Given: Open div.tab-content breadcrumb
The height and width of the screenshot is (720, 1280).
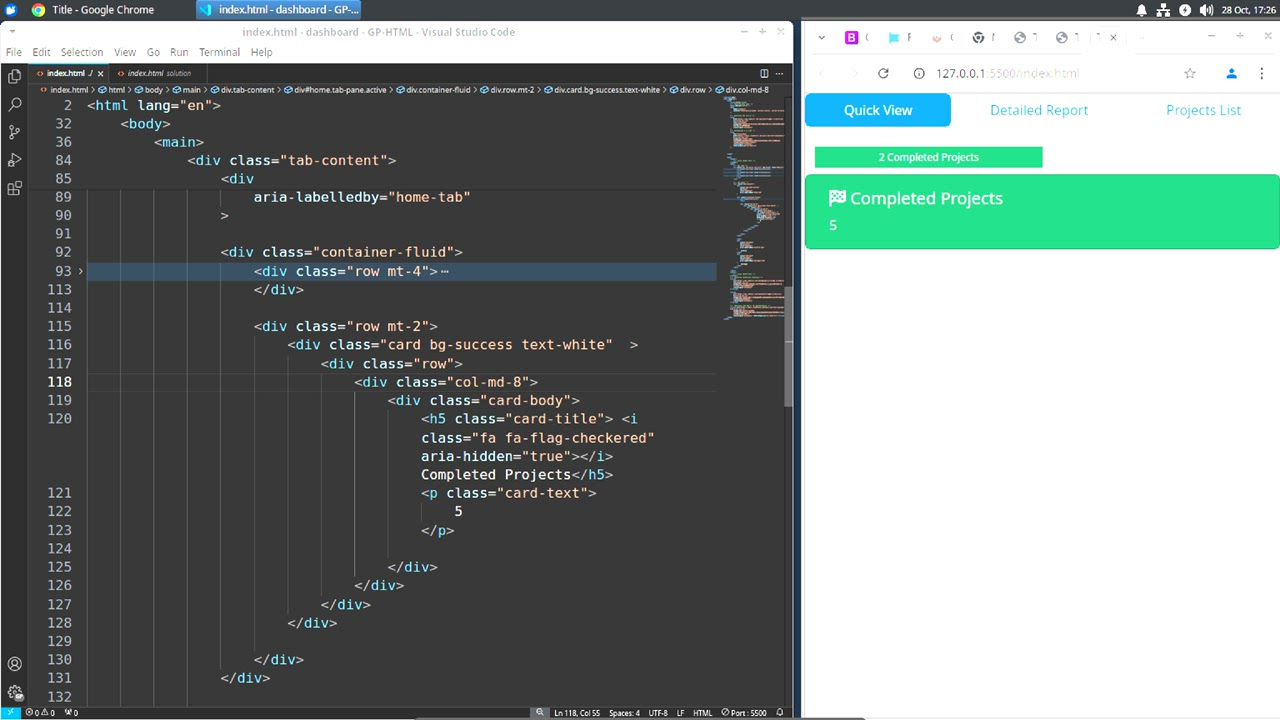Looking at the screenshot, I should point(242,90).
